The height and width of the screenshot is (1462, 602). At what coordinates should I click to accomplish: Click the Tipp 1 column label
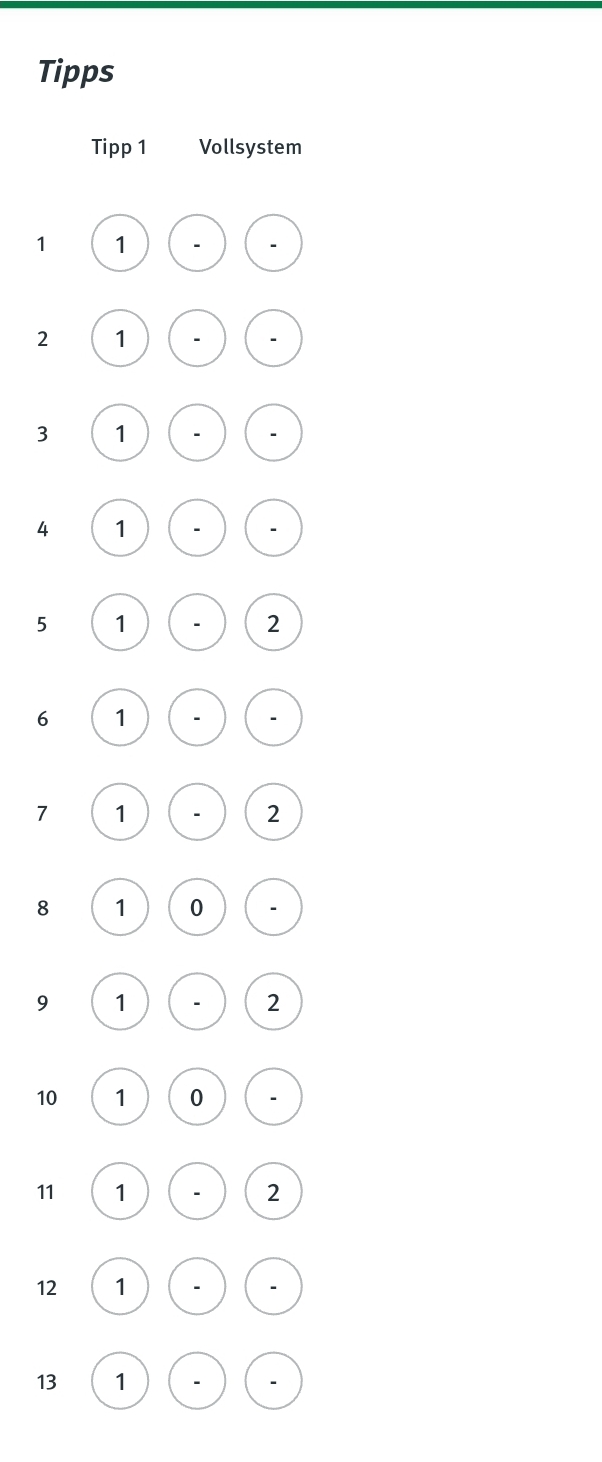[x=119, y=147]
